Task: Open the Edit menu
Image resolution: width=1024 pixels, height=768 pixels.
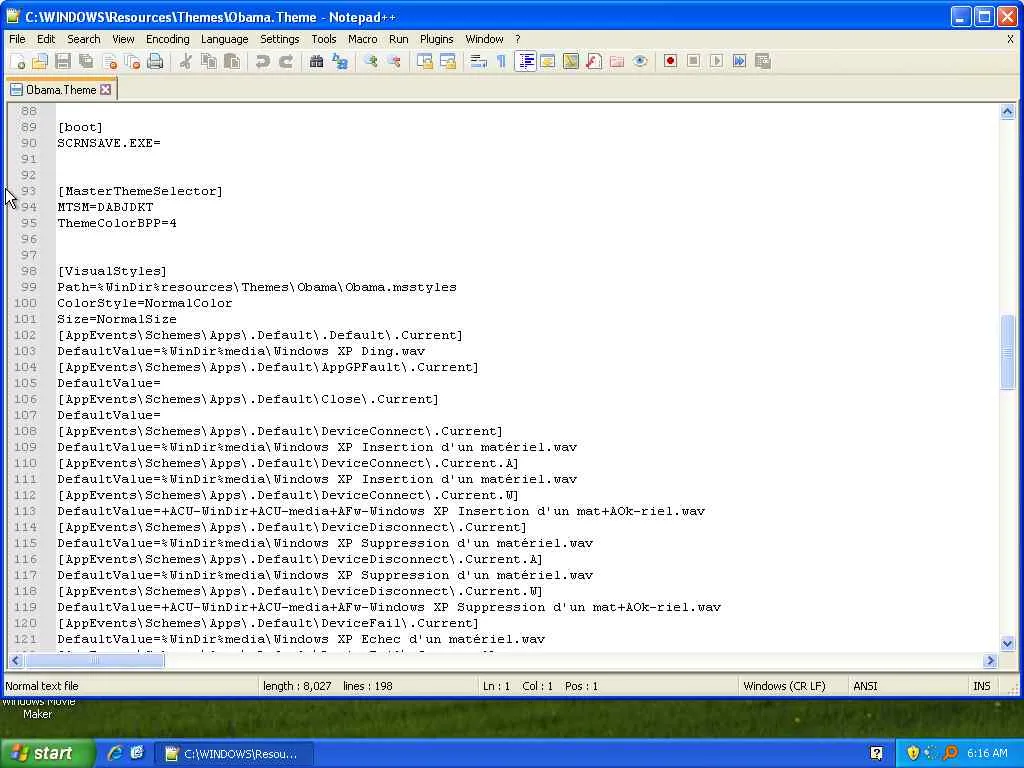Action: click(46, 39)
